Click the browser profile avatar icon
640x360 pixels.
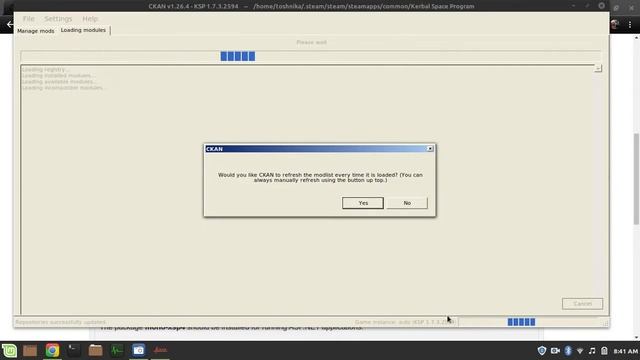tap(615, 24)
